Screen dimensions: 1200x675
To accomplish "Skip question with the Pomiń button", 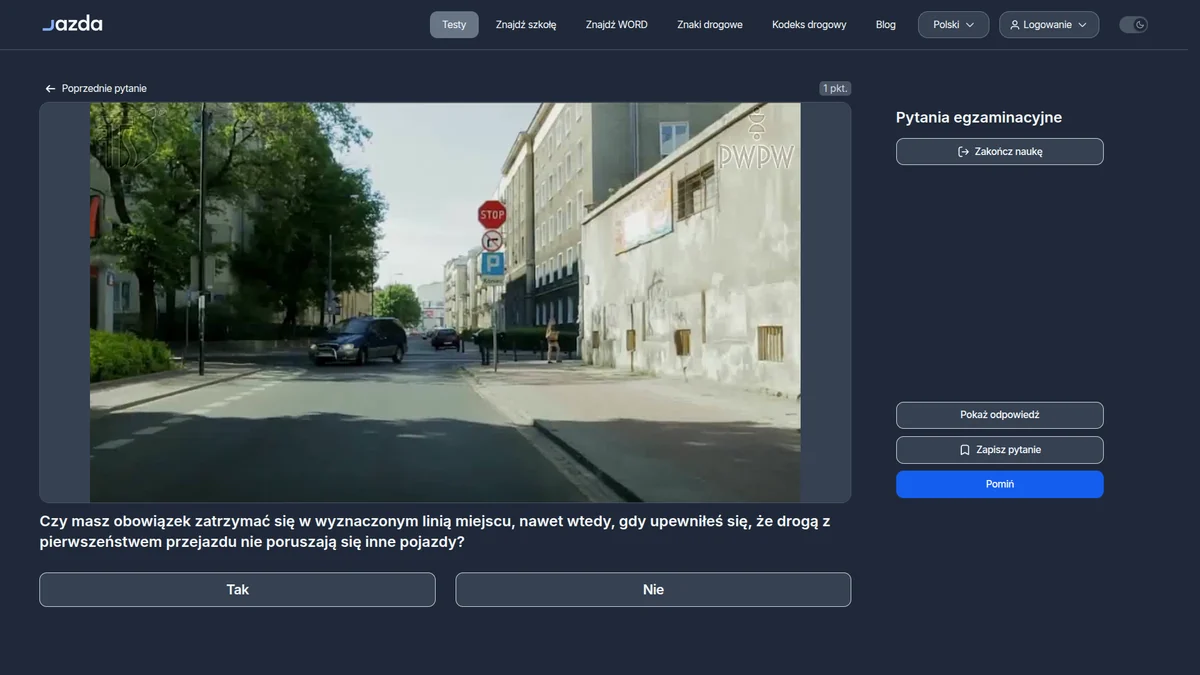I will click(1000, 484).
